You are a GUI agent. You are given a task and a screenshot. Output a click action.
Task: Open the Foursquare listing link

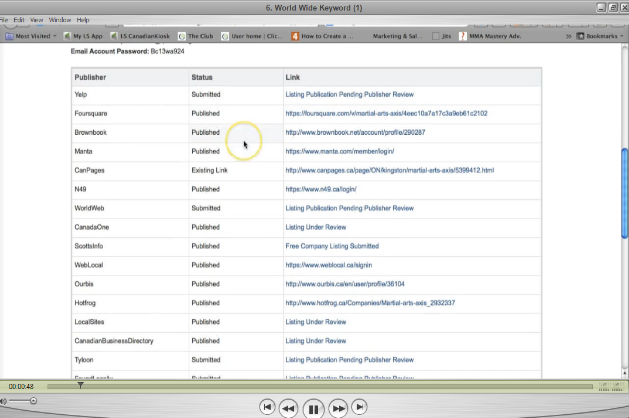[x=386, y=114]
